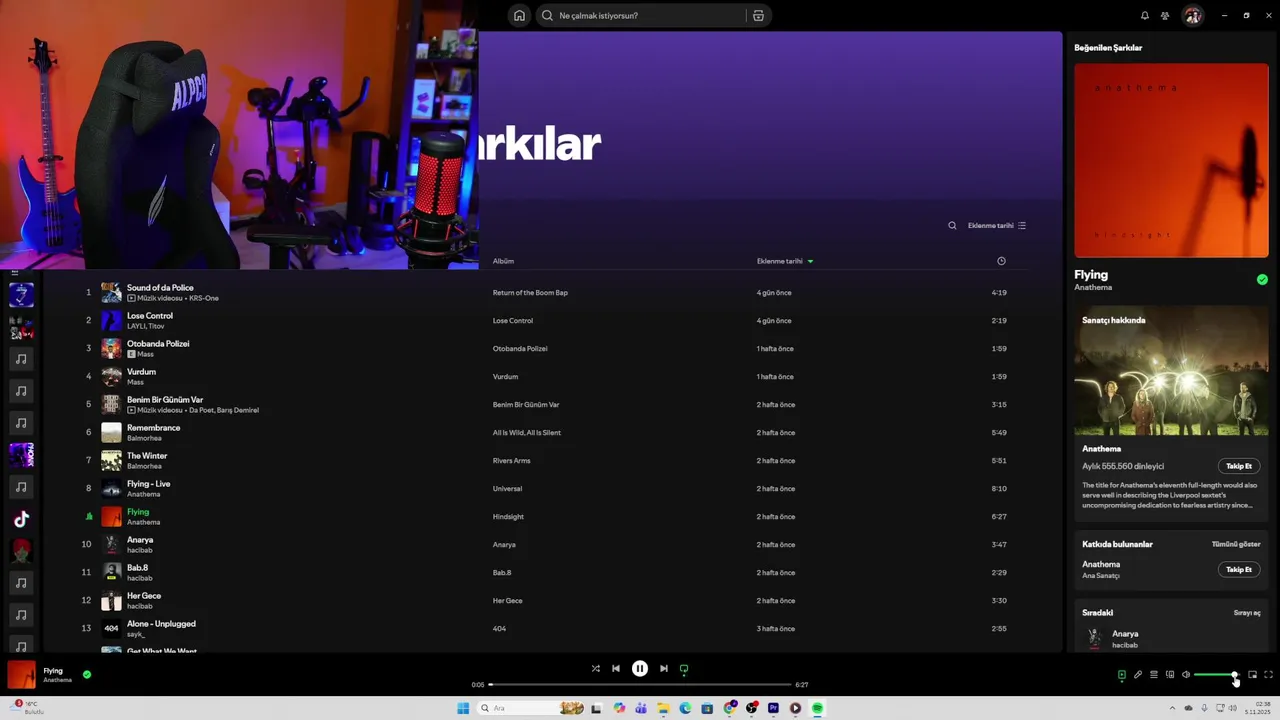Screen dimensions: 1280x720
Task: Seek on the playback progress bar
Action: click(640, 685)
